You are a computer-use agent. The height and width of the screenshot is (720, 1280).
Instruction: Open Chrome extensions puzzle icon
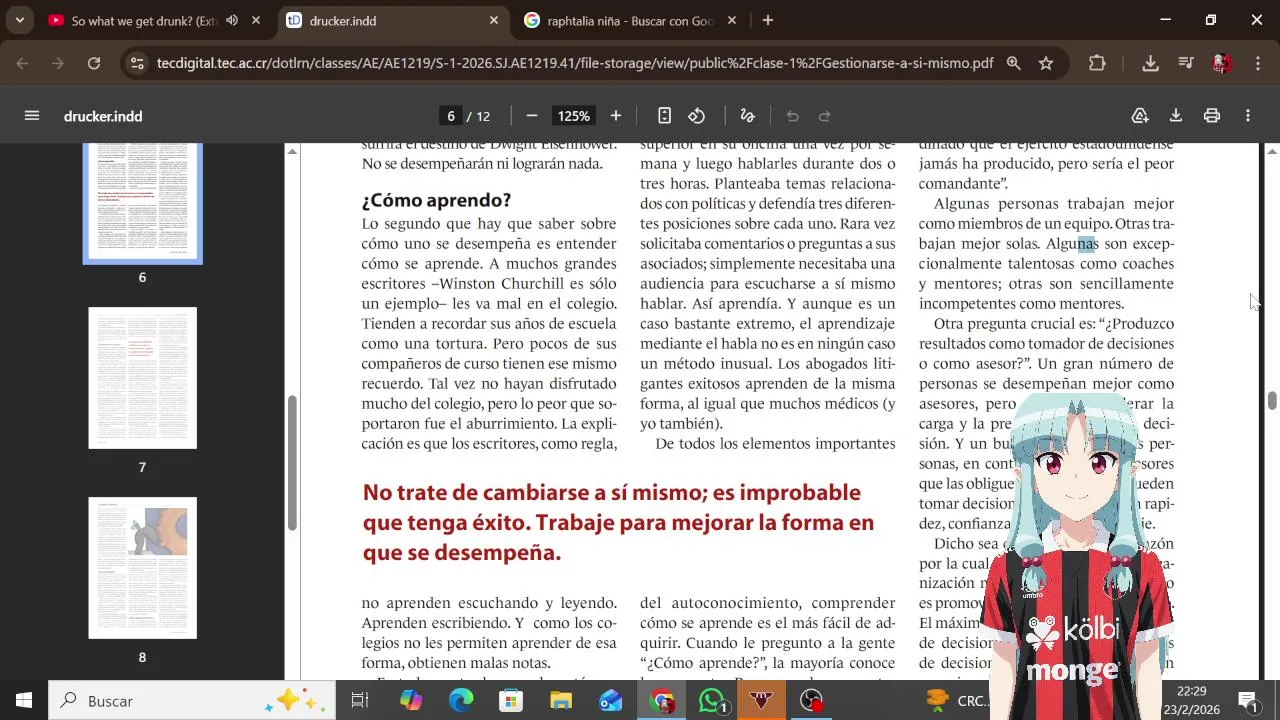(1097, 63)
